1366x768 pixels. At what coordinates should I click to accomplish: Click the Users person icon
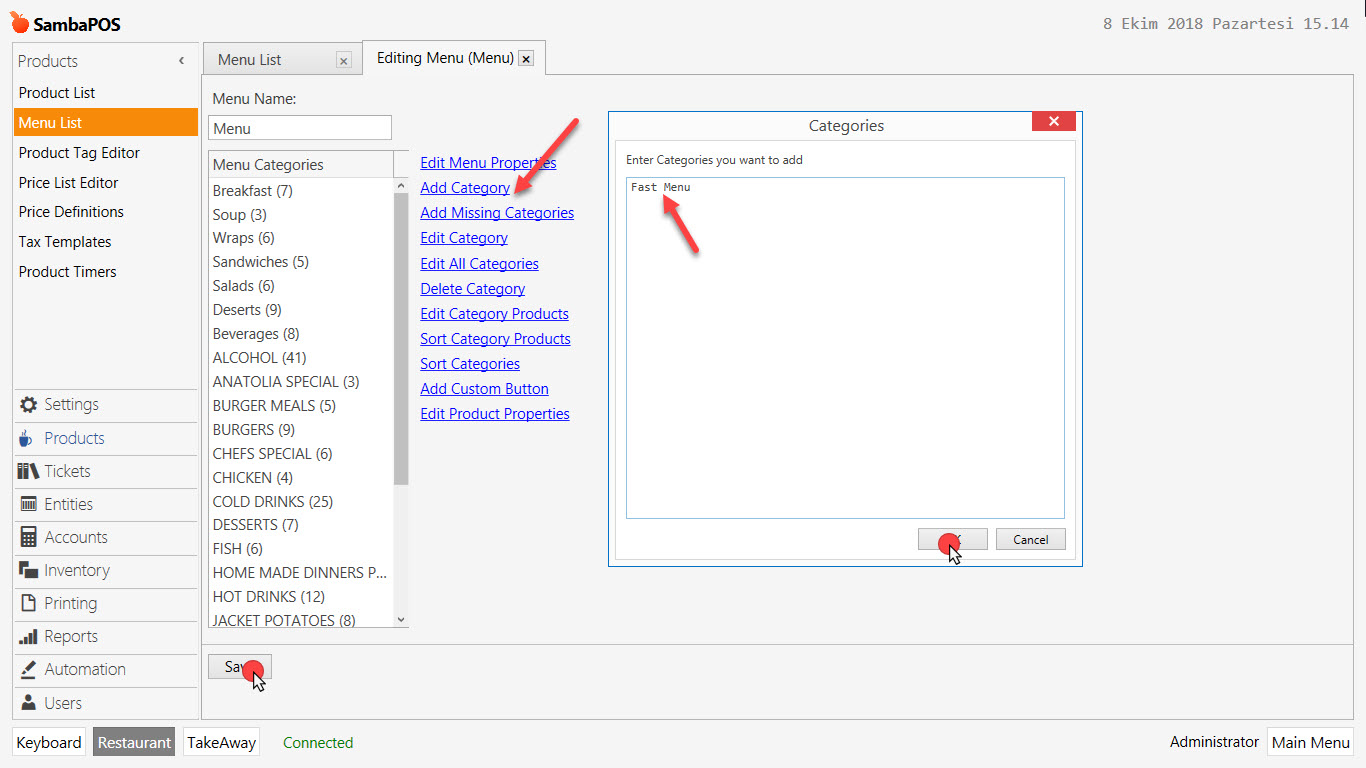[x=28, y=703]
